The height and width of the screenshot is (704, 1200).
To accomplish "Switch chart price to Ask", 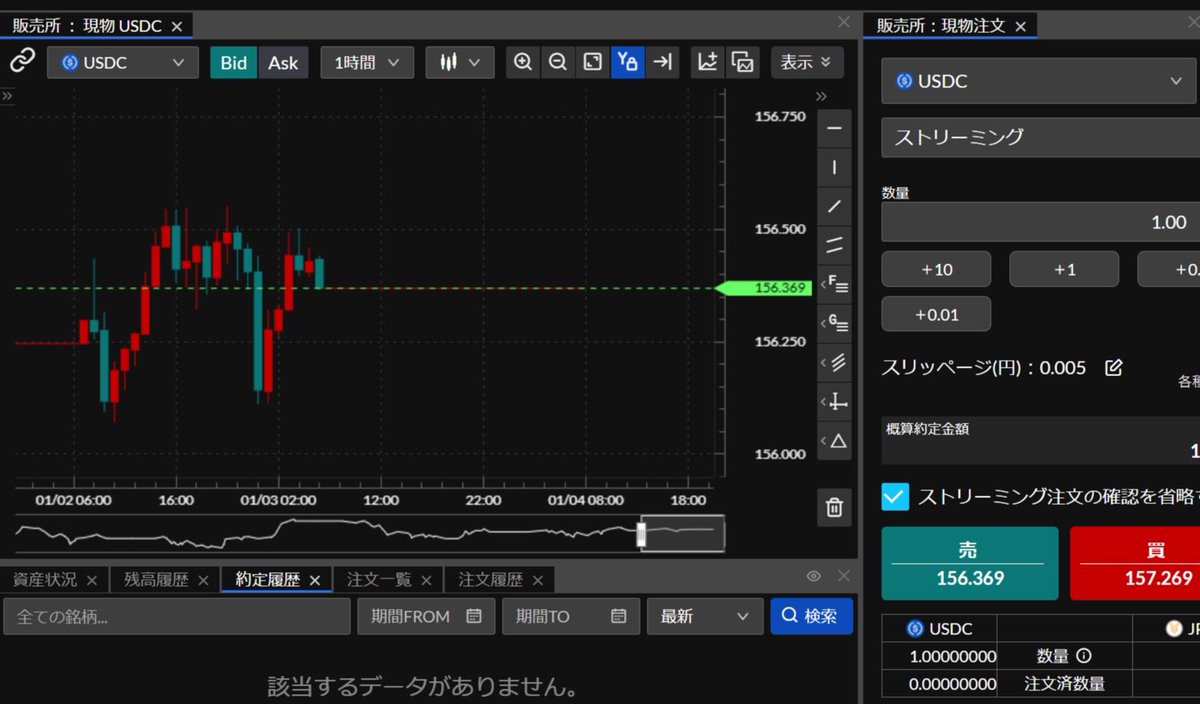I will (283, 62).
